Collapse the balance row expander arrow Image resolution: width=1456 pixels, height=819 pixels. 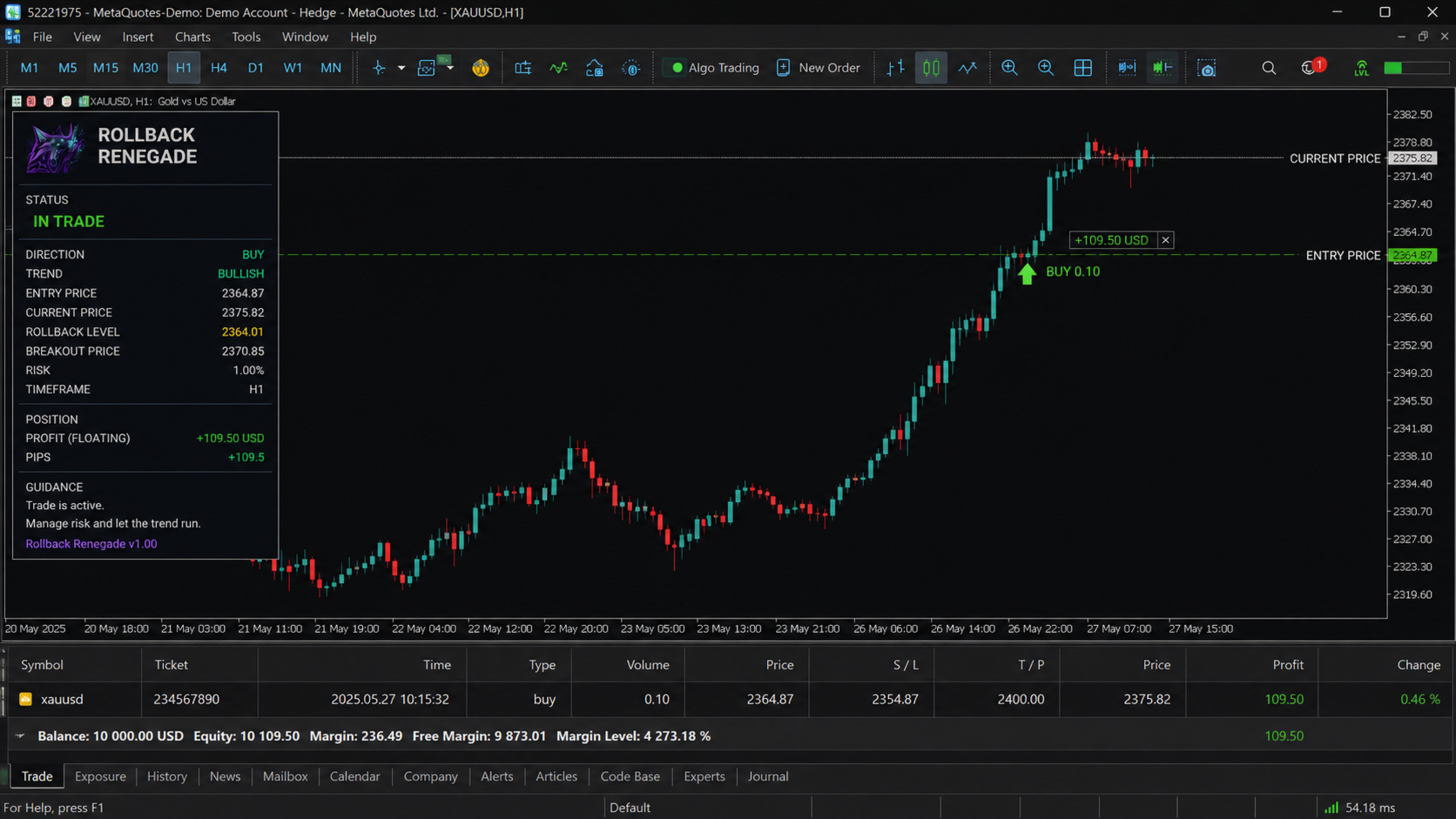point(20,736)
